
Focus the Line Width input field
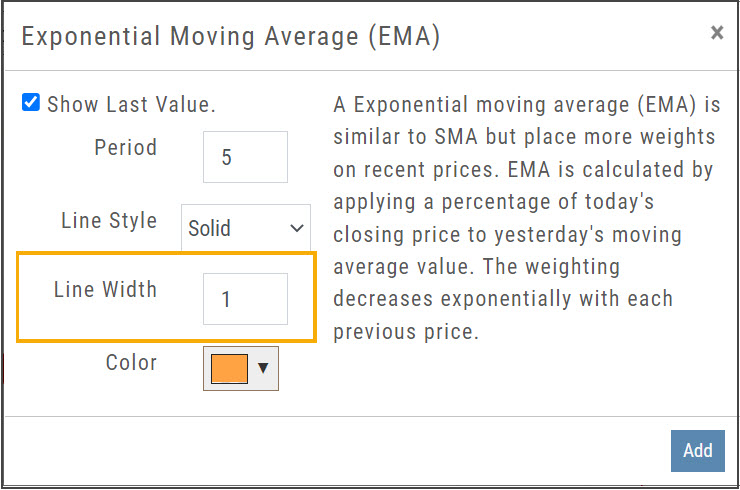[245, 299]
